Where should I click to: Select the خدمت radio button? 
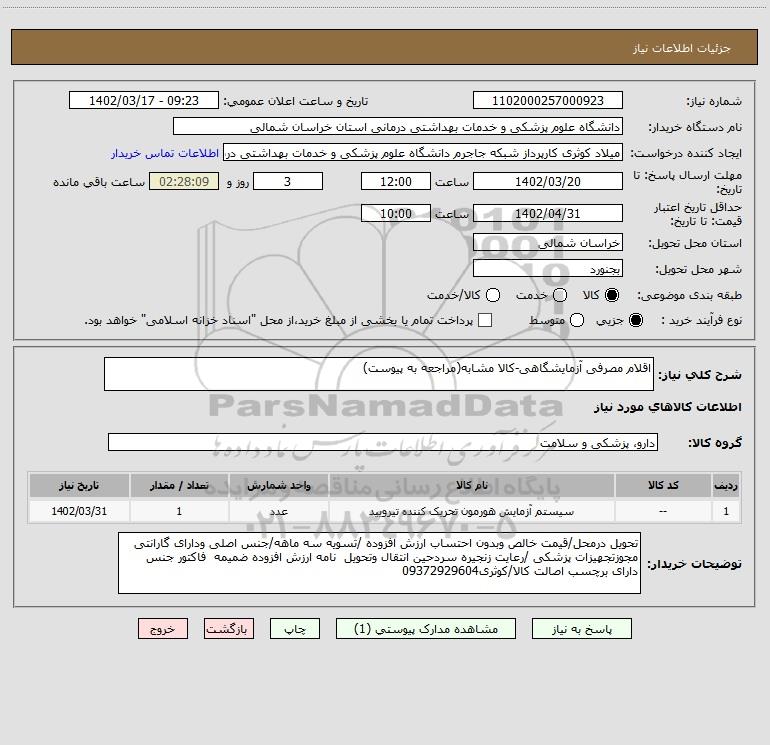(560, 295)
